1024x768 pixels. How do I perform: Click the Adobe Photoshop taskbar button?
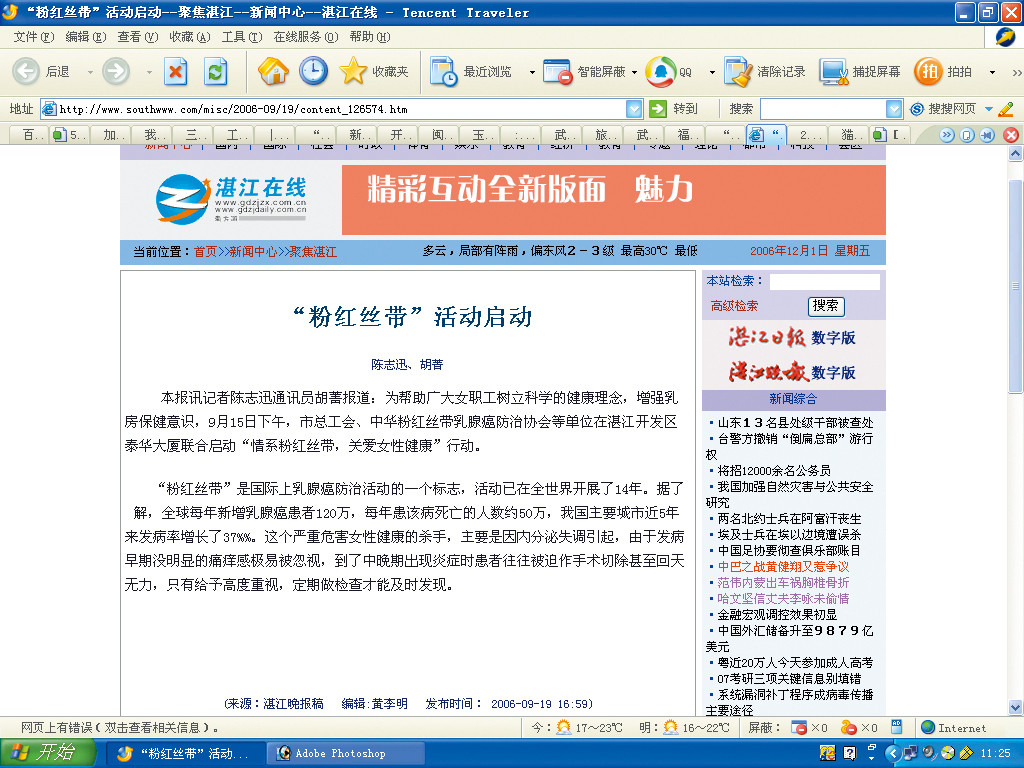[345, 753]
